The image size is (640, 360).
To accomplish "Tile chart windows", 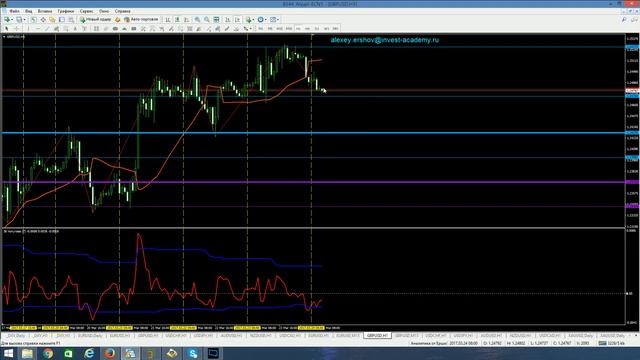I will point(216,20).
